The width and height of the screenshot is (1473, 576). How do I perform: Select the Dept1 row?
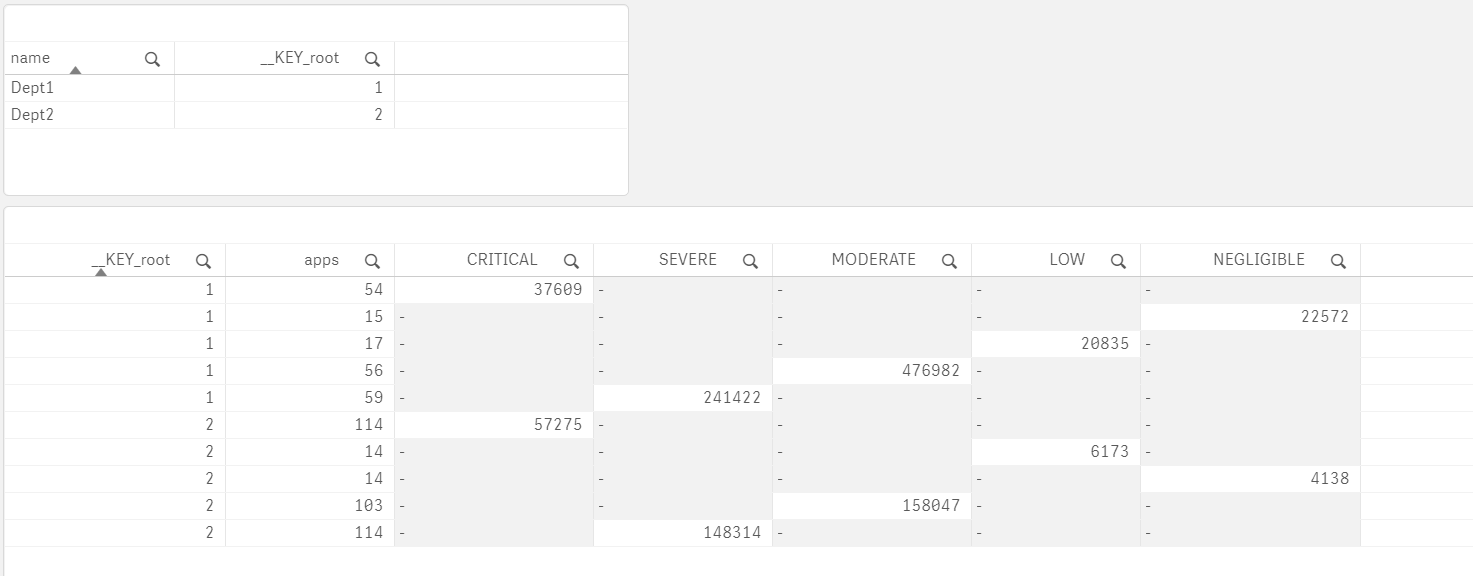pyautogui.click(x=32, y=88)
